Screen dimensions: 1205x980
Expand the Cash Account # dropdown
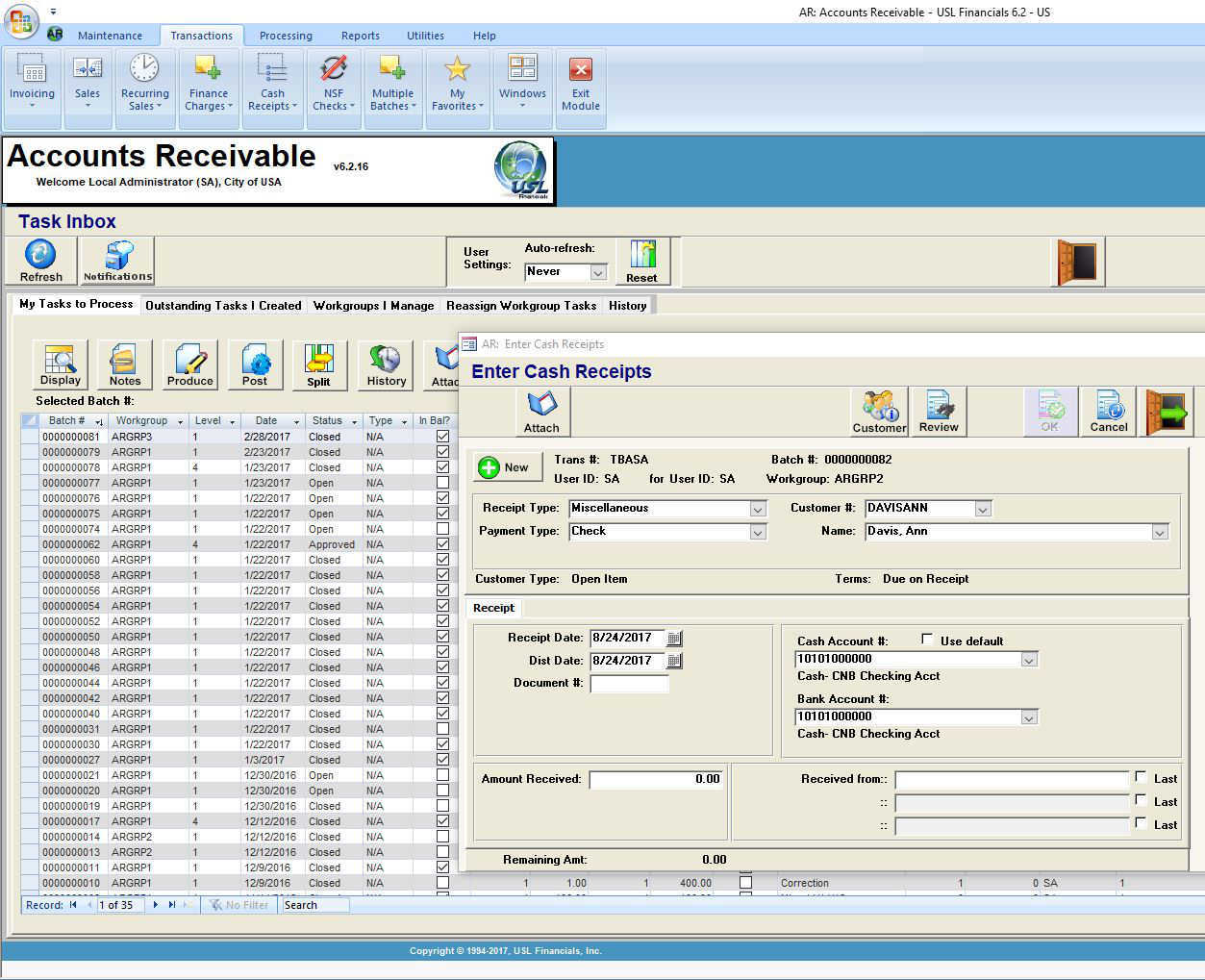(x=1029, y=660)
